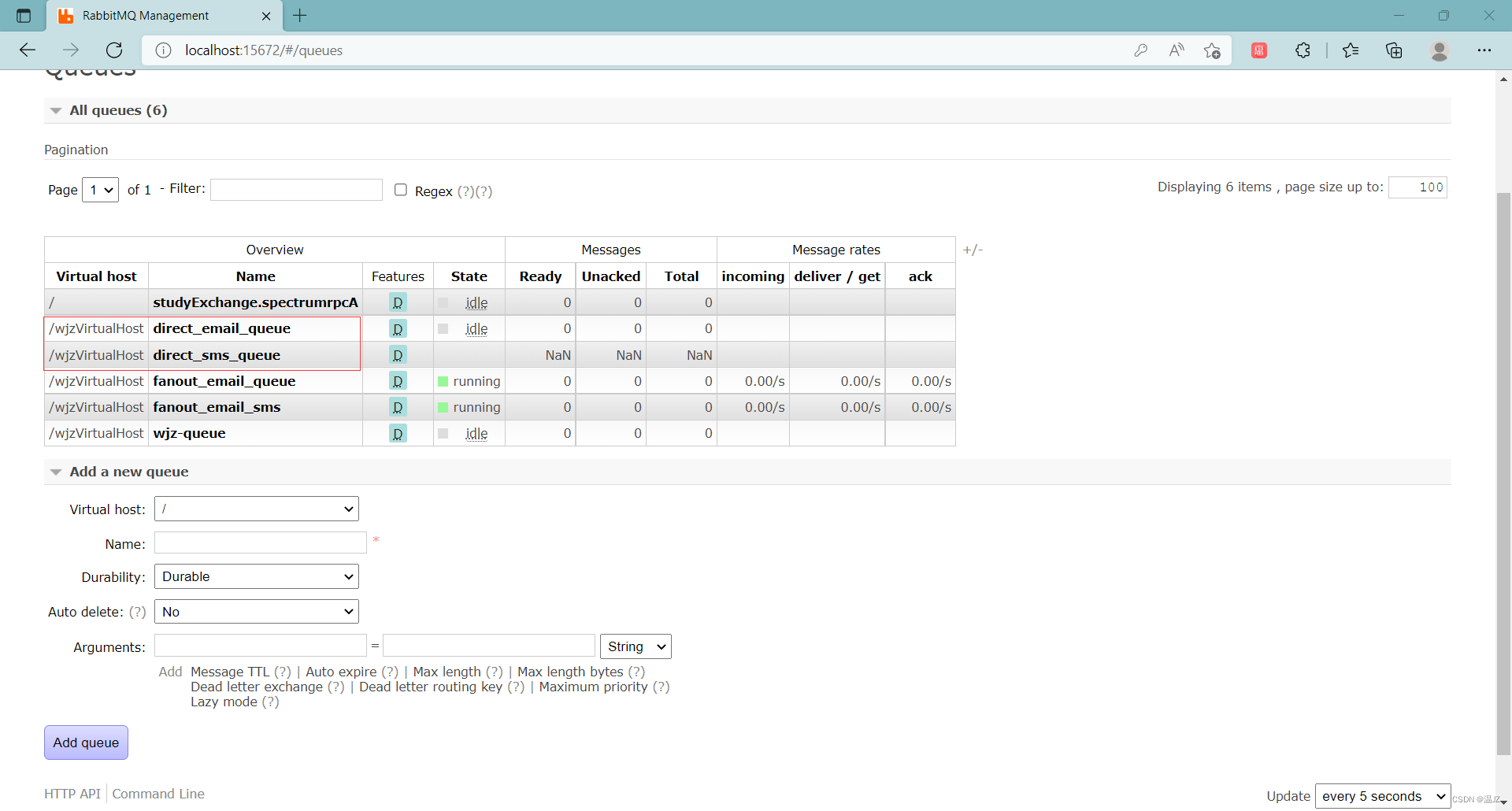Open the browser extensions puzzle icon
The width and height of the screenshot is (1512, 811).
[x=1303, y=50]
